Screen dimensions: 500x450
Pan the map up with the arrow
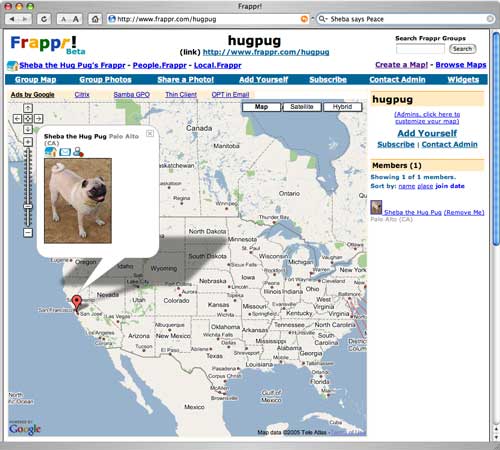coord(28,108)
